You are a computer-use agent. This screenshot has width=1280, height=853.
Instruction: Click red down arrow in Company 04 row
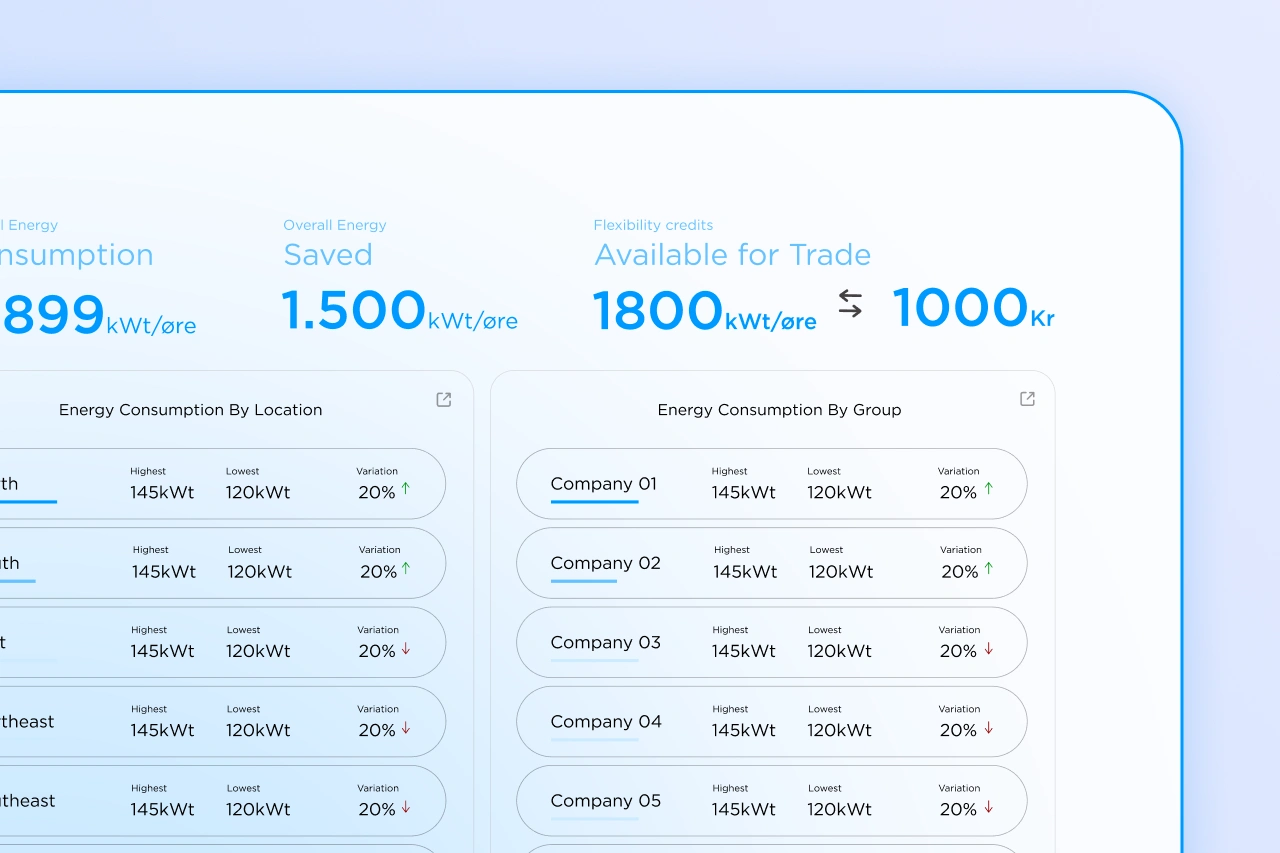tap(989, 728)
